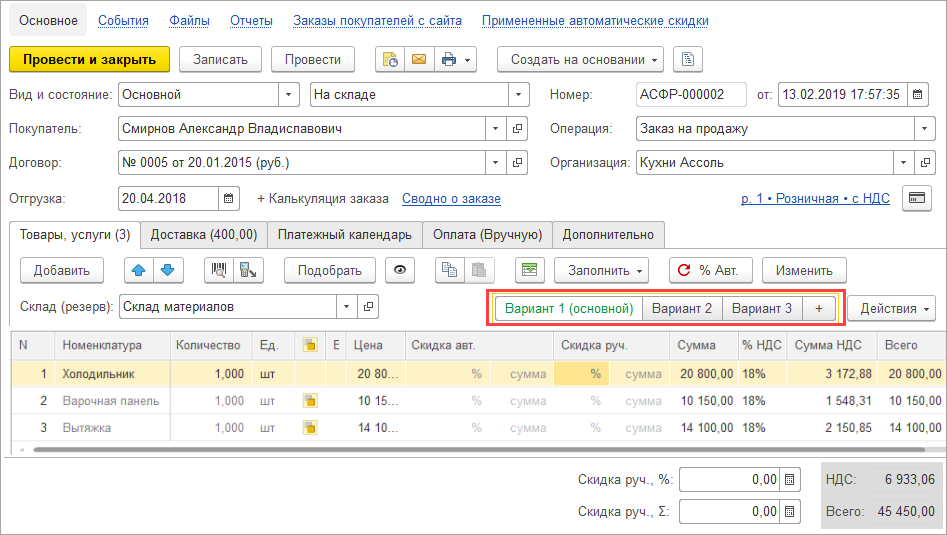The image size is (947, 535).
Task: Switch to Платежный календарь tab
Action: [345, 234]
